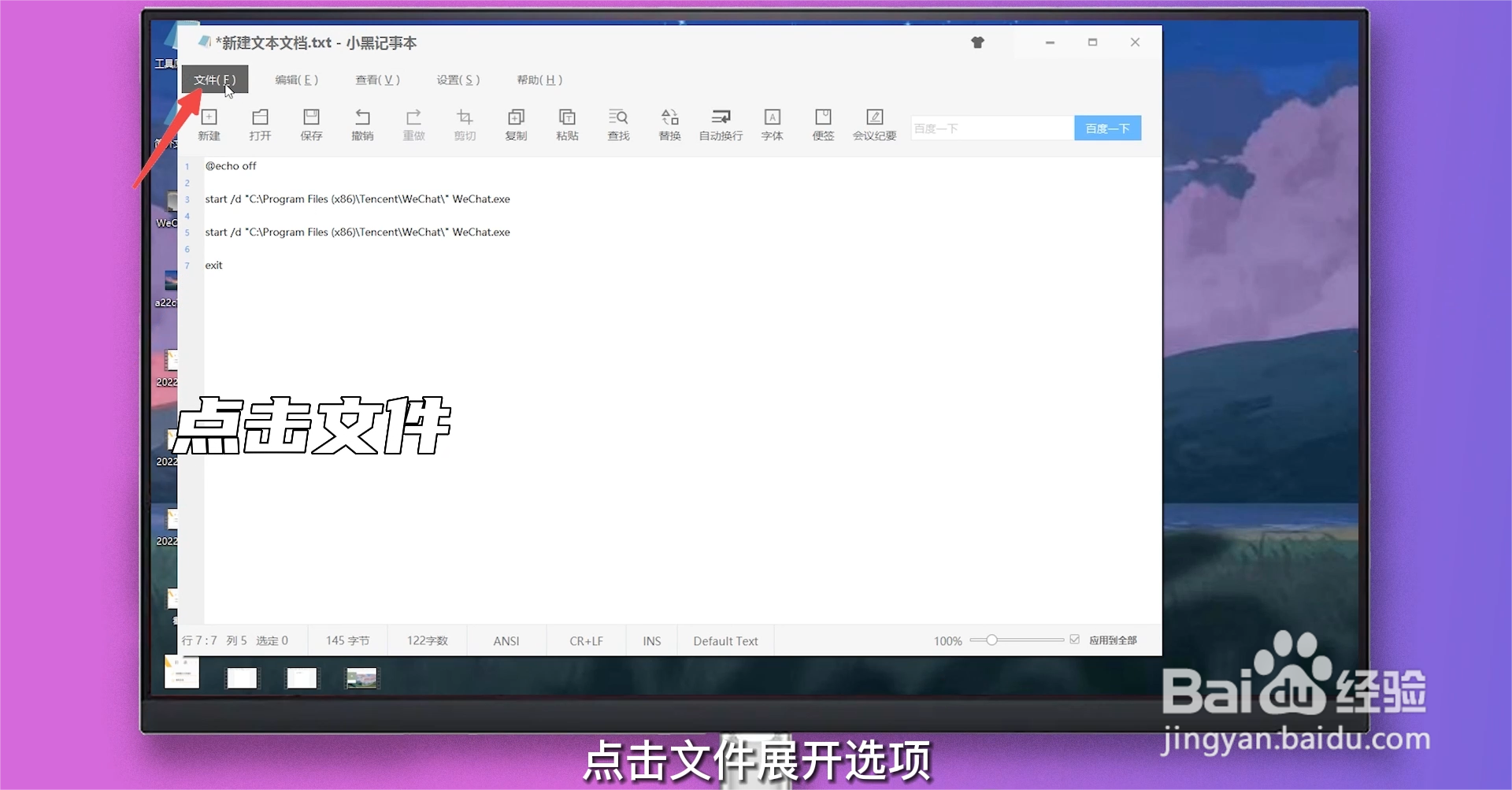Open the Default Text scheme selector
Image resolution: width=1512 pixels, height=790 pixels.
[724, 640]
